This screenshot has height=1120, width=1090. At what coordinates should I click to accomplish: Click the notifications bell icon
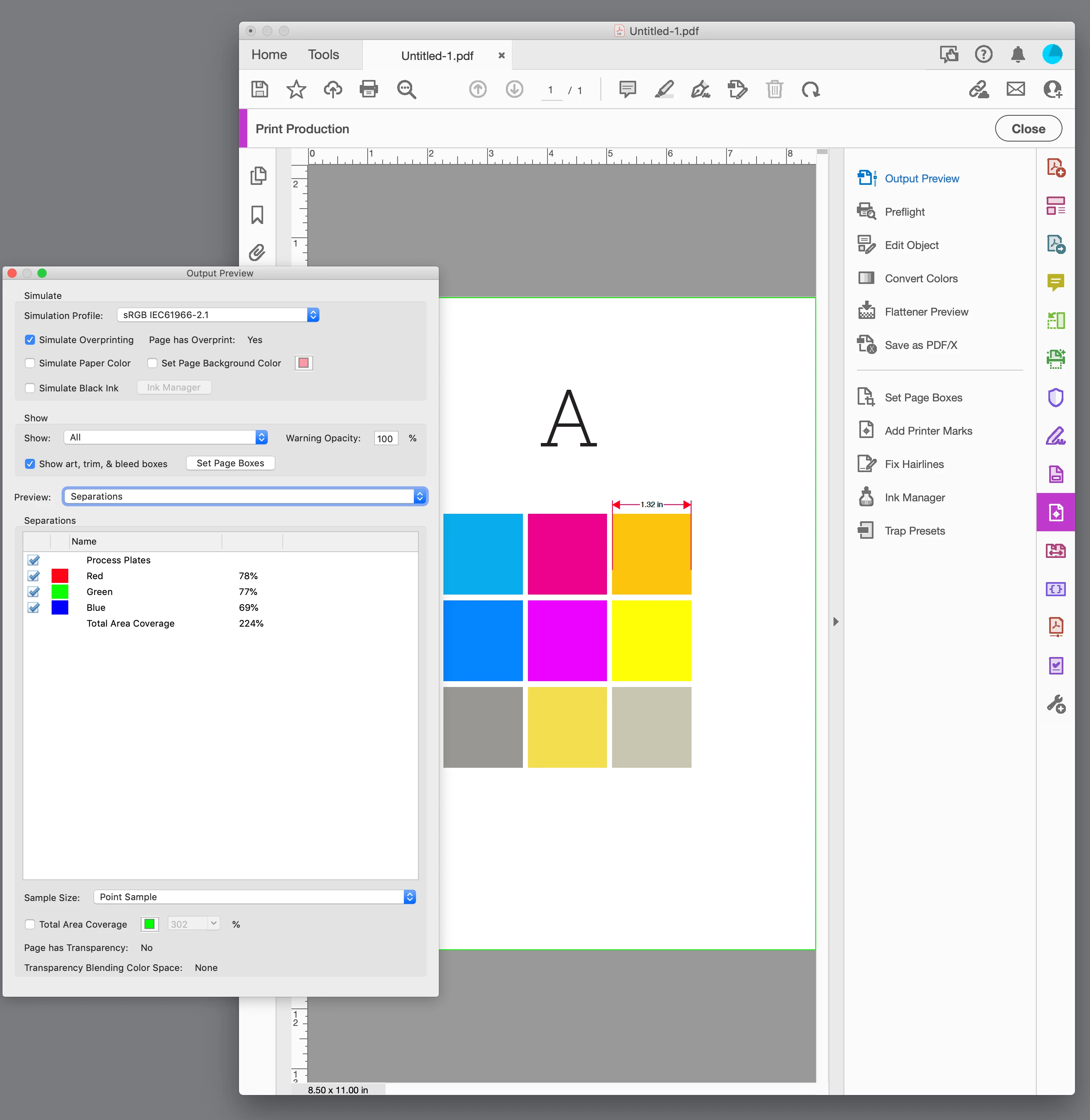[x=1017, y=55]
